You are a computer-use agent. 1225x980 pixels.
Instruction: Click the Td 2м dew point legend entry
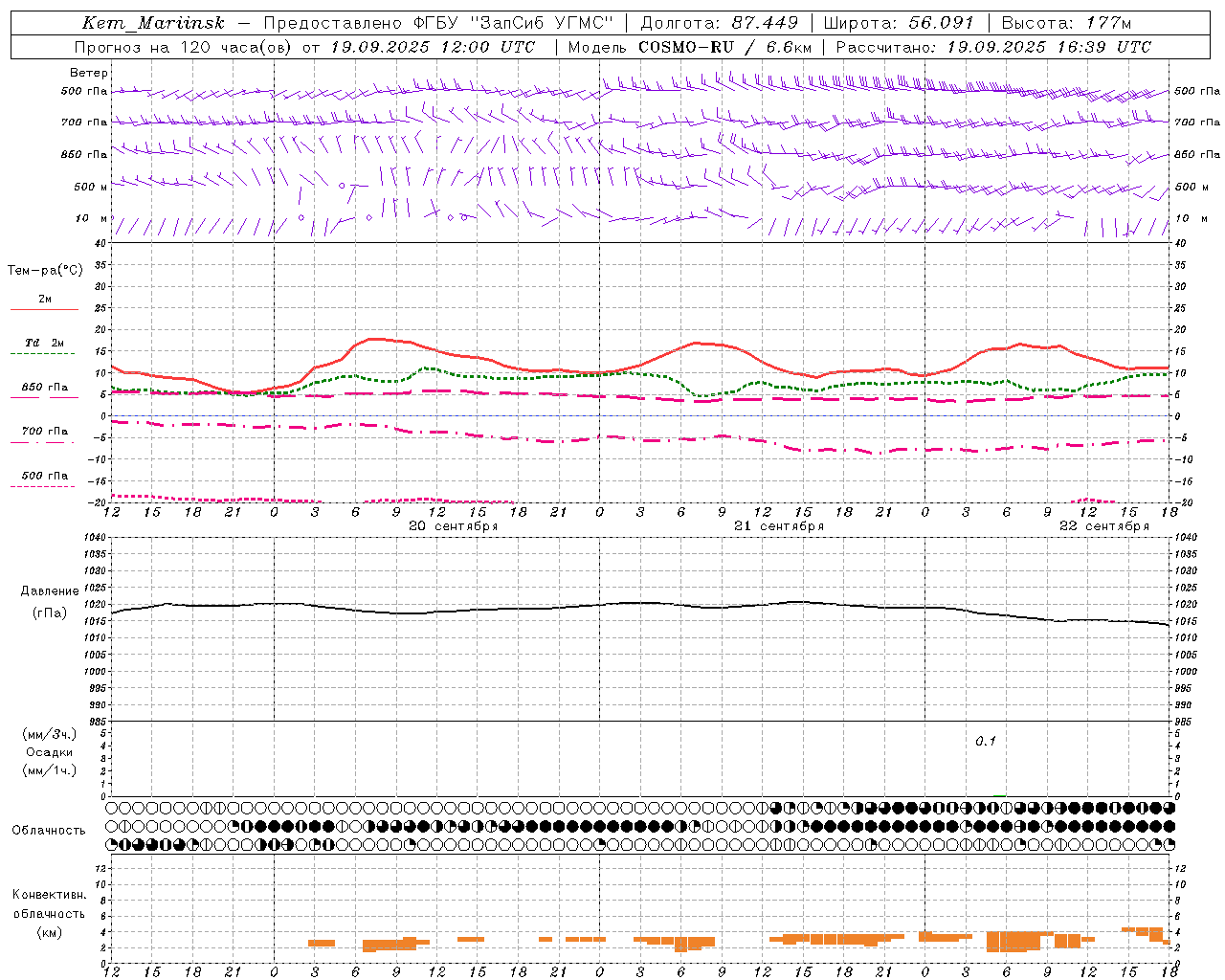pyautogui.click(x=45, y=343)
